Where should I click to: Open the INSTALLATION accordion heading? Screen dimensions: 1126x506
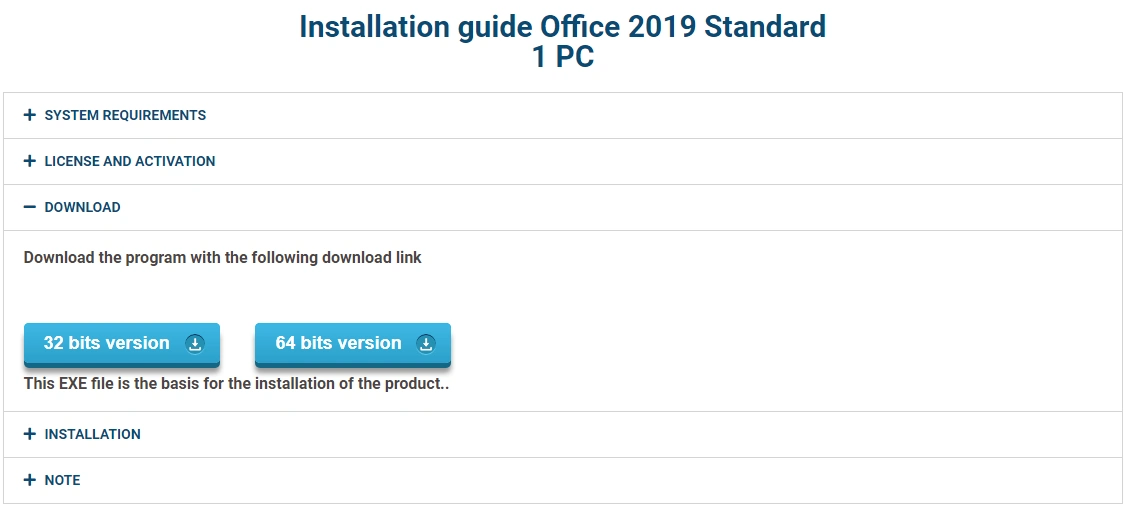click(92, 434)
